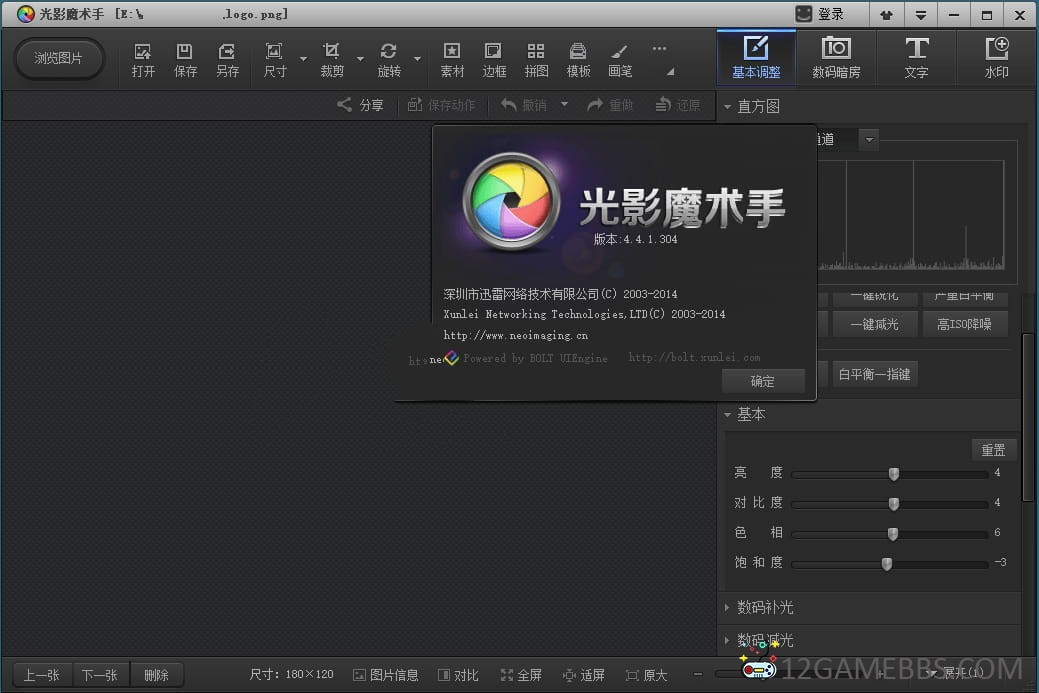The height and width of the screenshot is (693, 1039).
Task: Select the Crop (裁剪) tool
Action: 331,59
